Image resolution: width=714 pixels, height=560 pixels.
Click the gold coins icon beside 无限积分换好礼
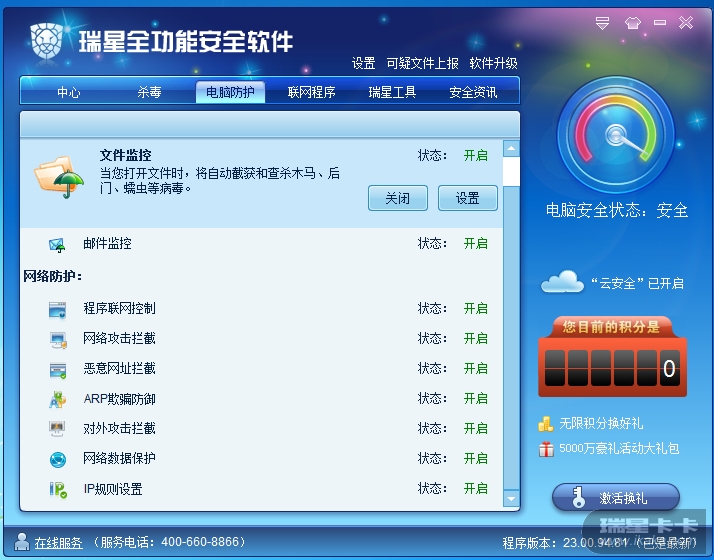coord(546,423)
